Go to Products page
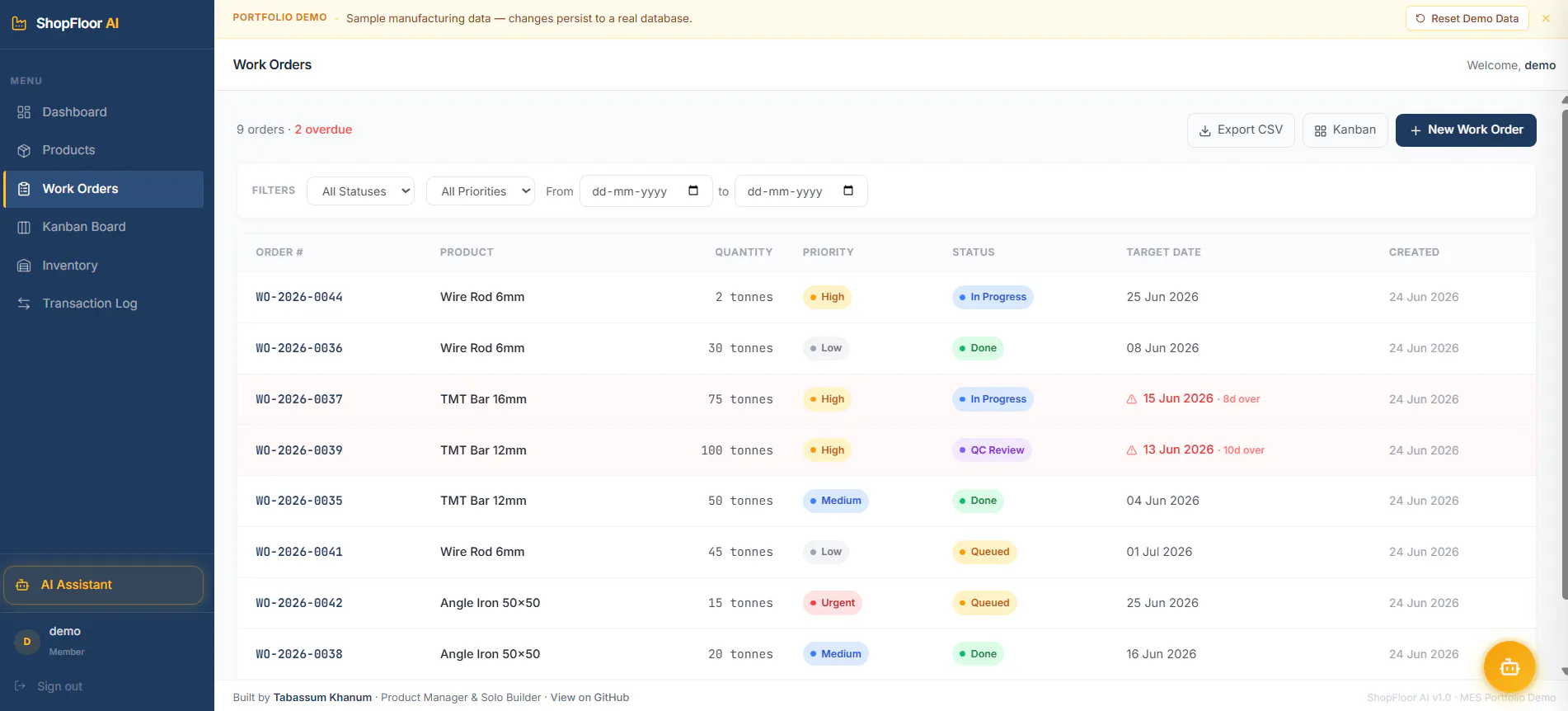The image size is (1568, 711). click(104, 150)
